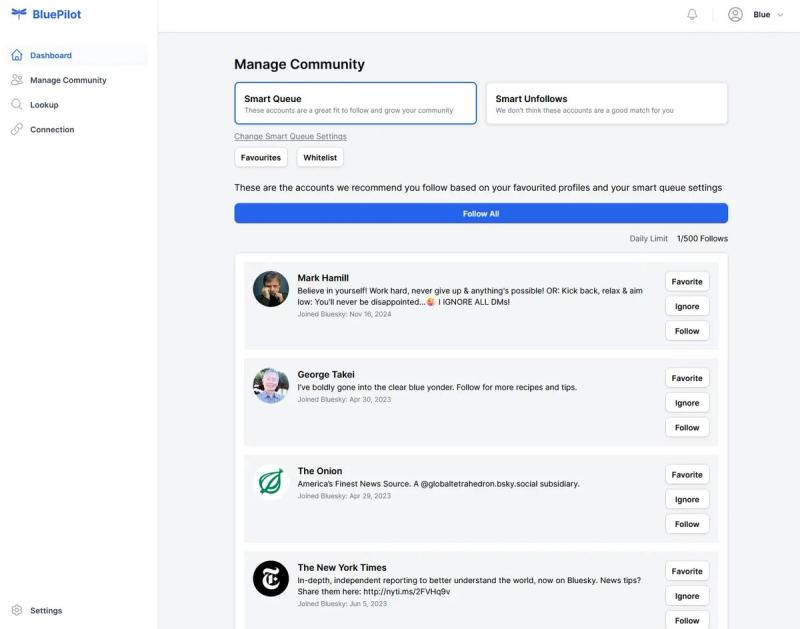Ignore the George Takei account
The width and height of the screenshot is (800, 629).
click(687, 403)
